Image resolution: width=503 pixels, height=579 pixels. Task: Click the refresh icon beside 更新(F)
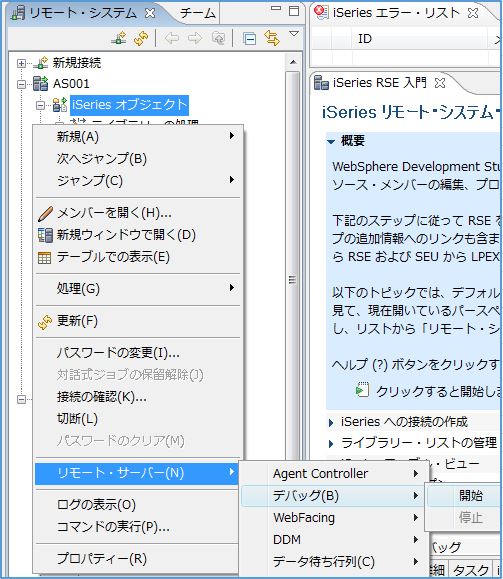click(x=45, y=322)
